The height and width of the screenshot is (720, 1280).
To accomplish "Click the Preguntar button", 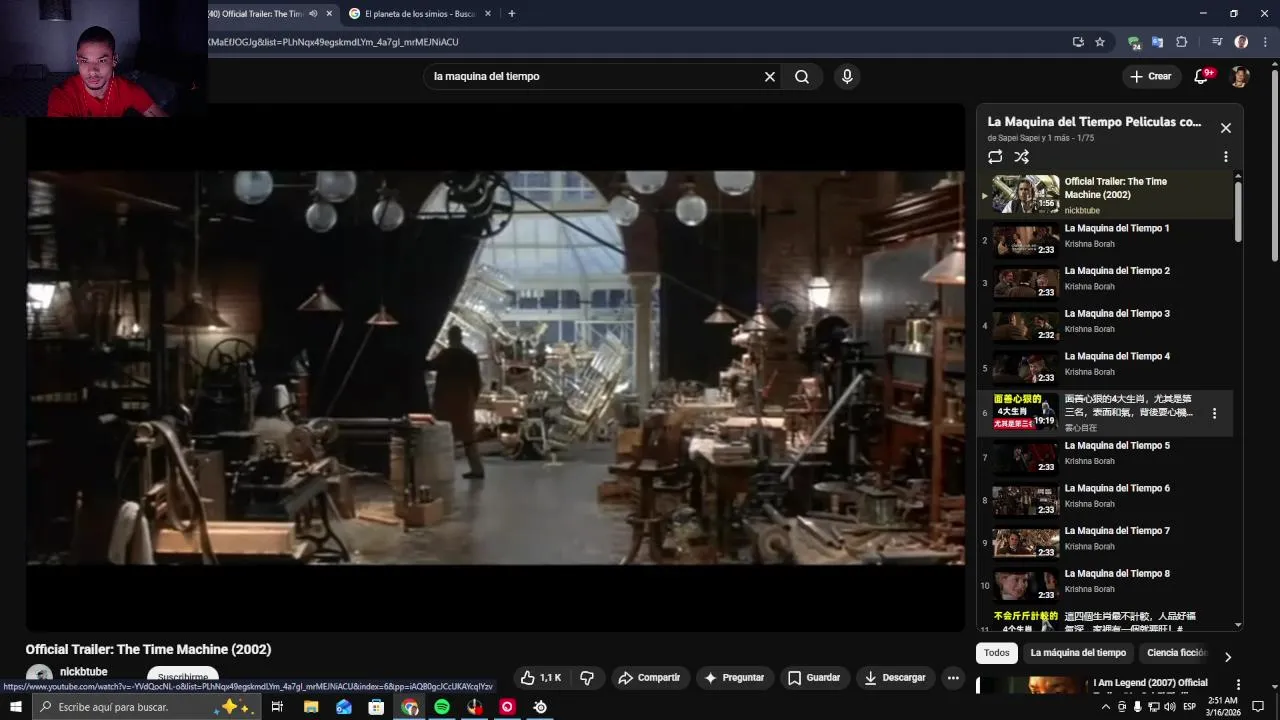I will (x=735, y=678).
